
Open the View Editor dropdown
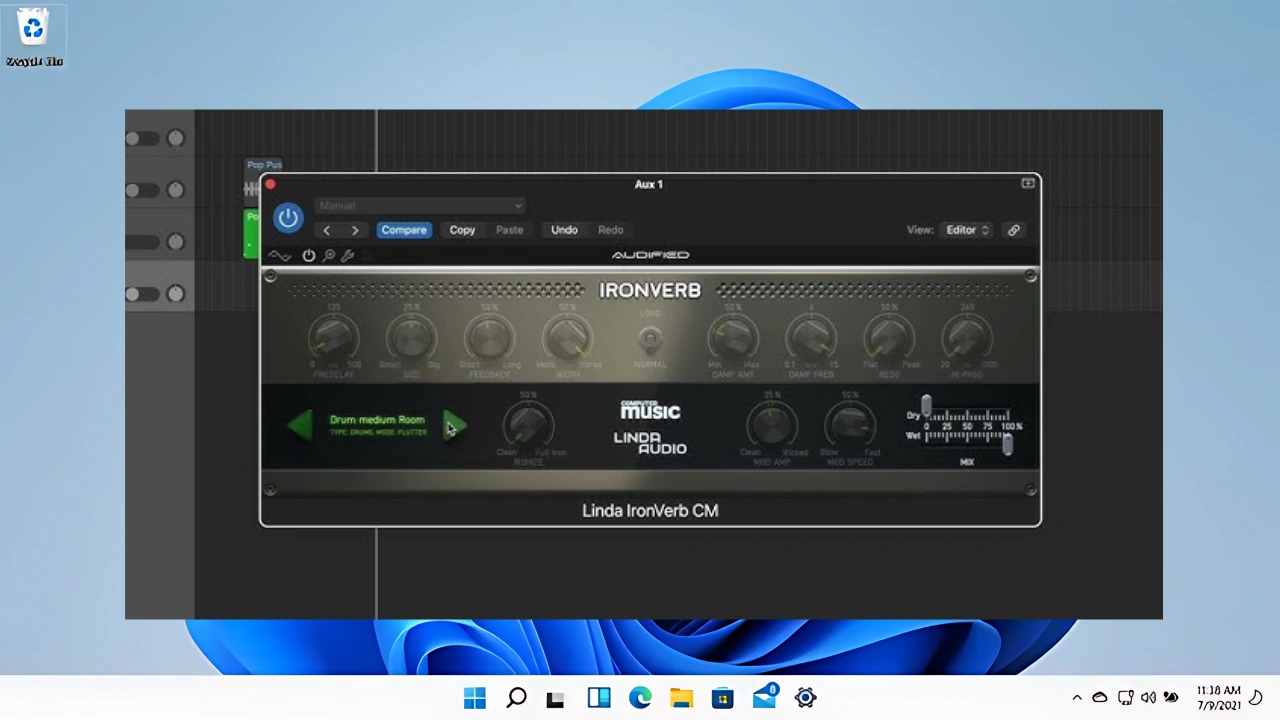pos(967,230)
